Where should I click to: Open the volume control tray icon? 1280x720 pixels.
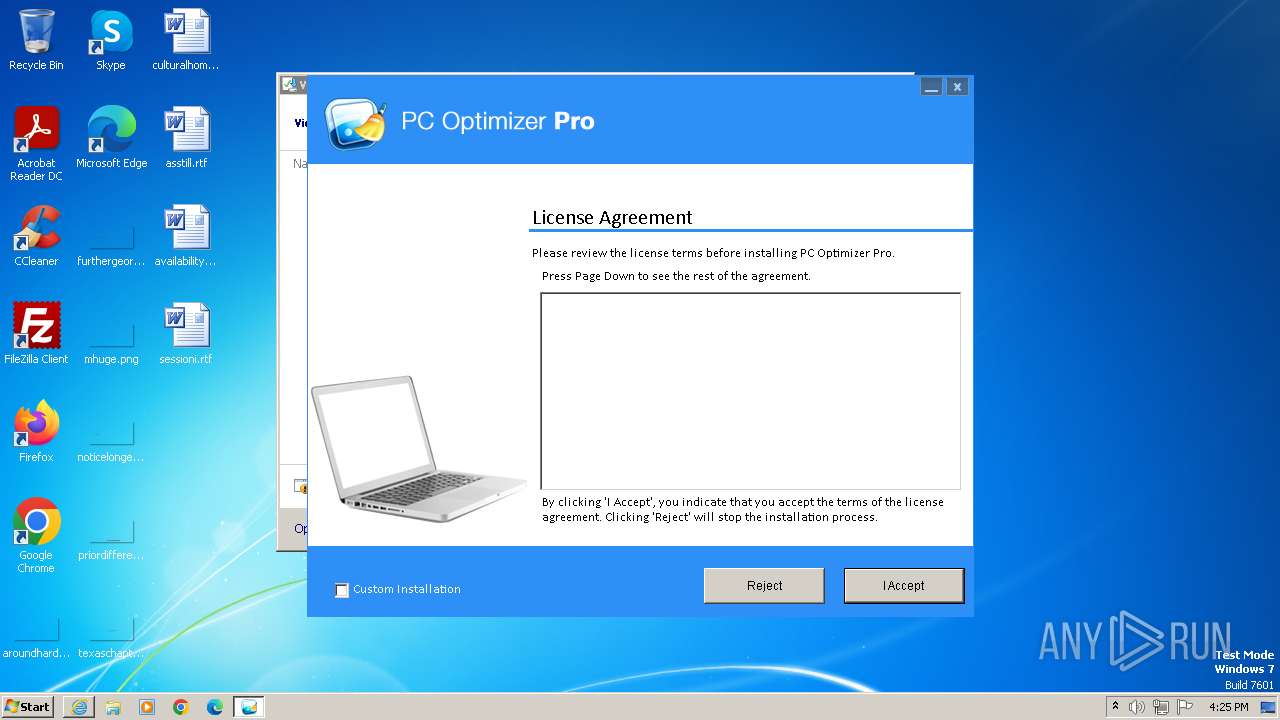coord(1137,707)
